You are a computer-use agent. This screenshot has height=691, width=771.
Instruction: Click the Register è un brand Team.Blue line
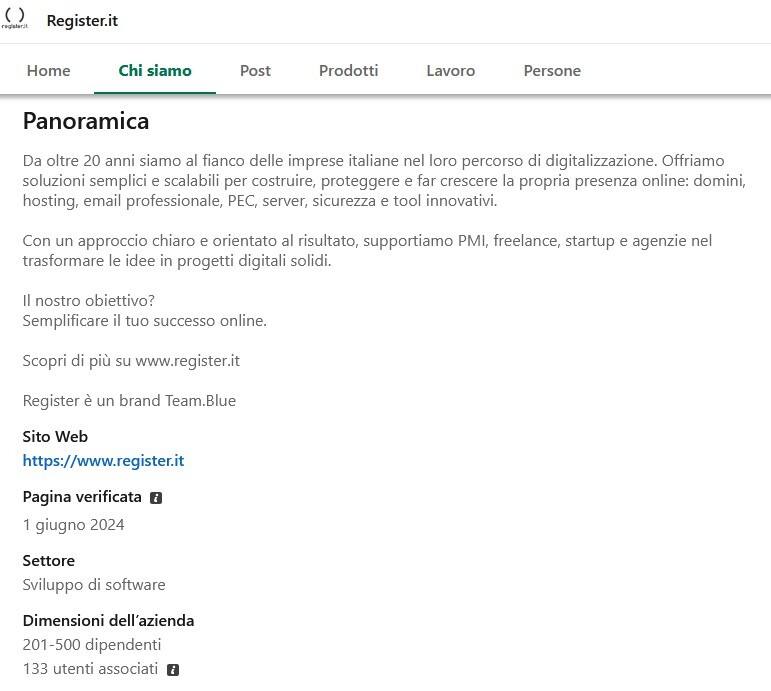[129, 401]
